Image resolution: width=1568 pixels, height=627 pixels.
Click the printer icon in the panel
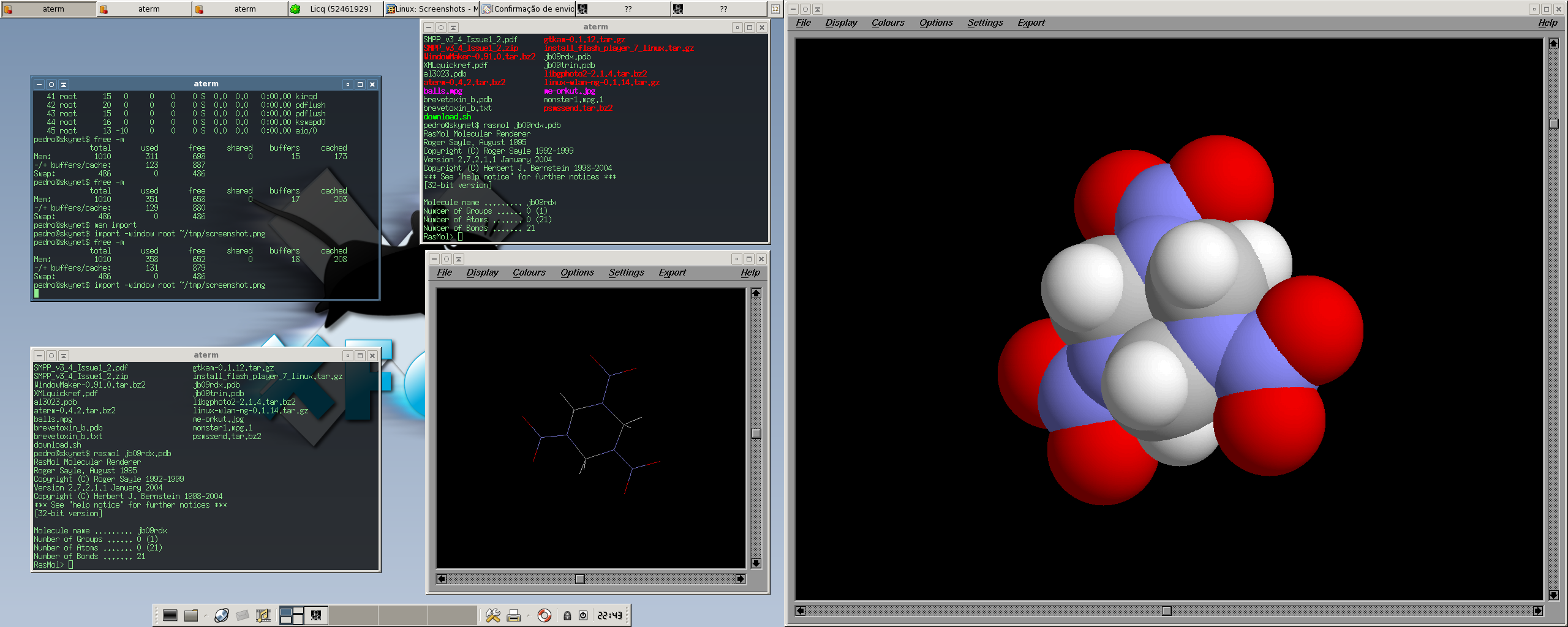coord(514,615)
